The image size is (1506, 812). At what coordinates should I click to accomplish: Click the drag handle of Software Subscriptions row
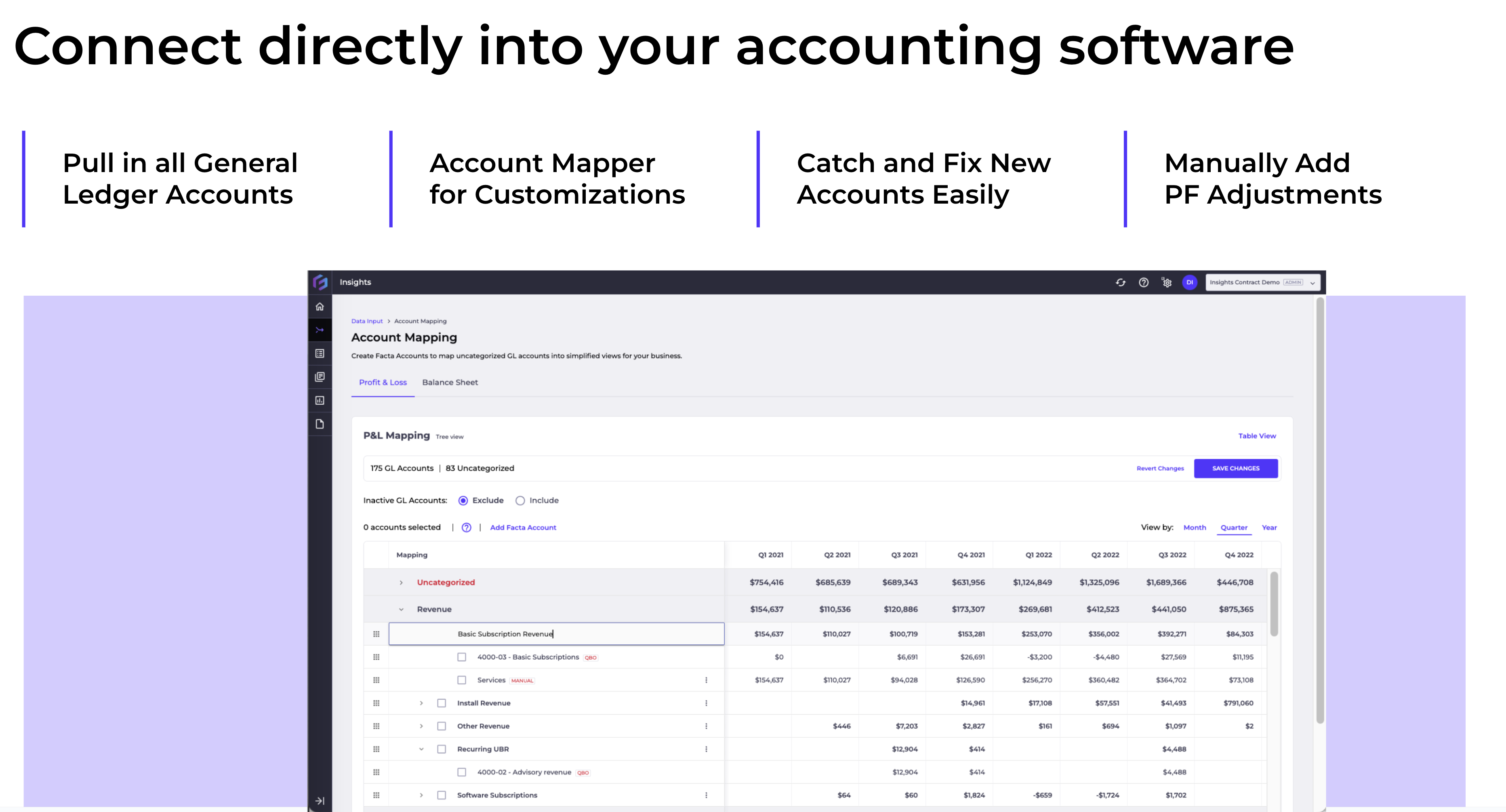tap(376, 795)
